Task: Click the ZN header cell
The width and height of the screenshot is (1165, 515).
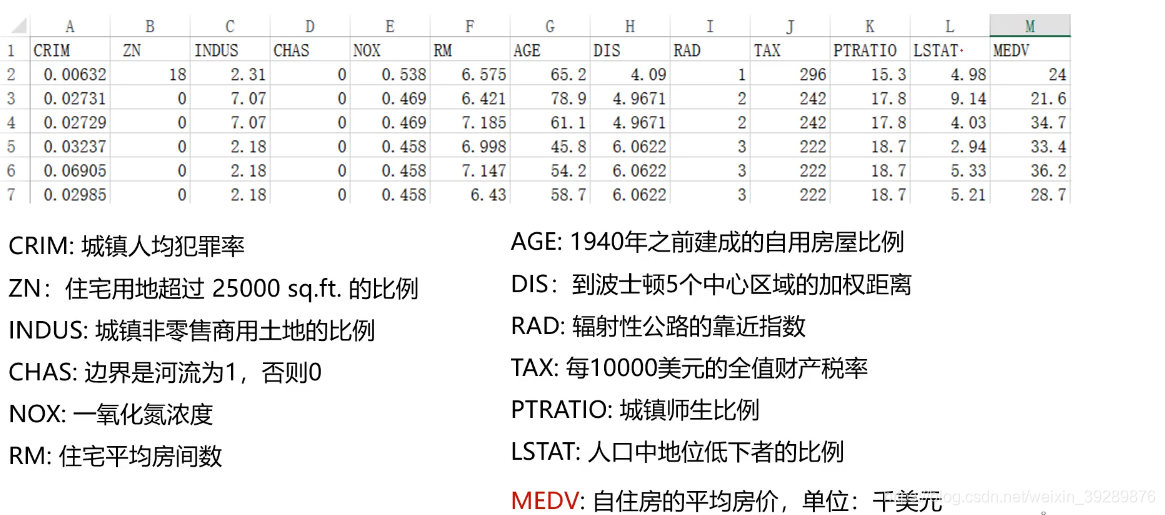Action: 150,51
